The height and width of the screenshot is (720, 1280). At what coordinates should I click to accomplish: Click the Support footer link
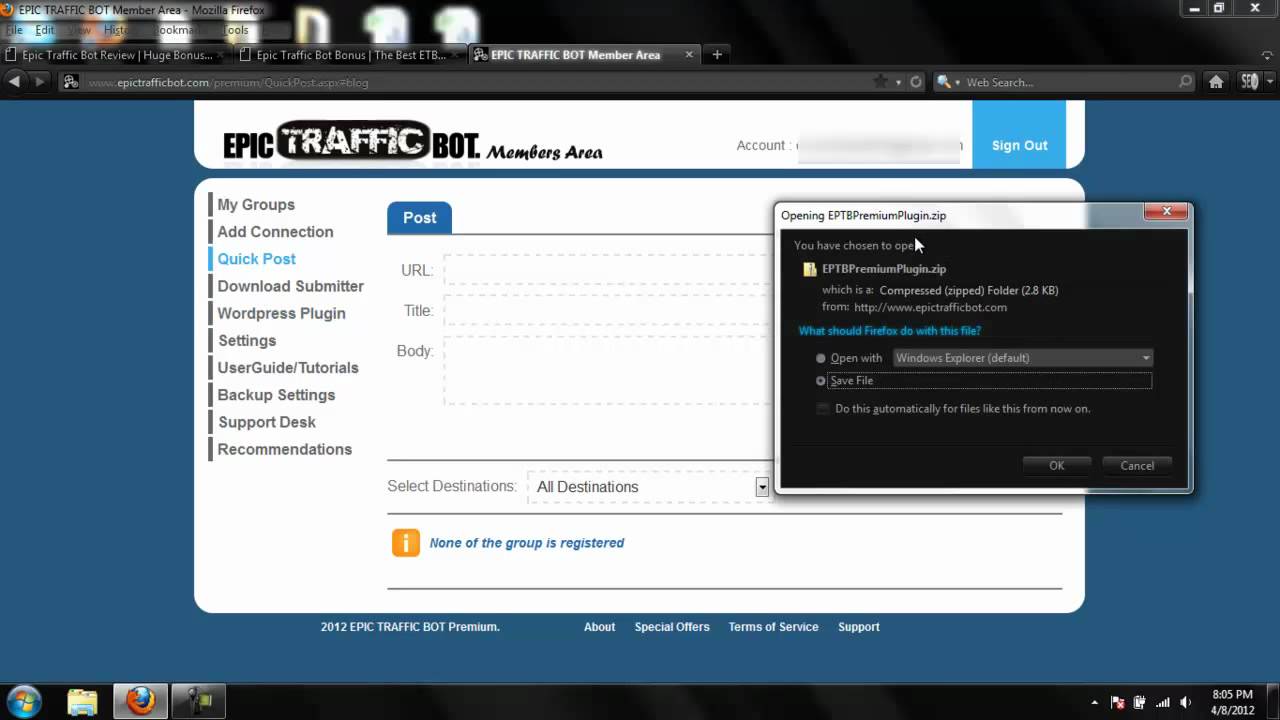(859, 627)
